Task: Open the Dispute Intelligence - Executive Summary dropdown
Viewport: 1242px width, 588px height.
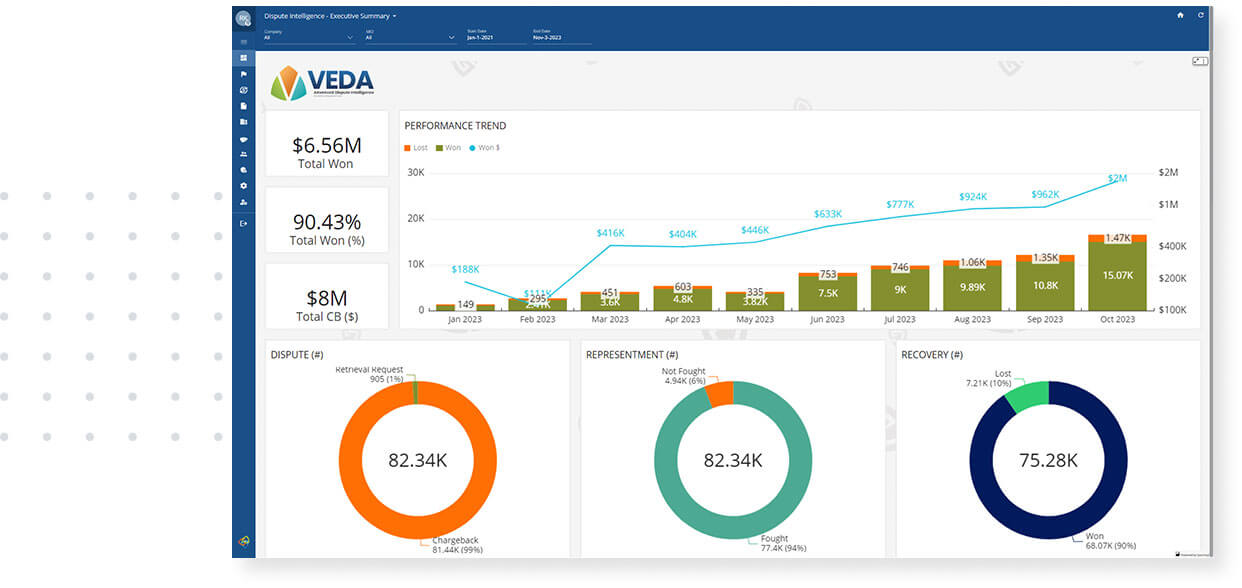Action: pyautogui.click(x=330, y=16)
